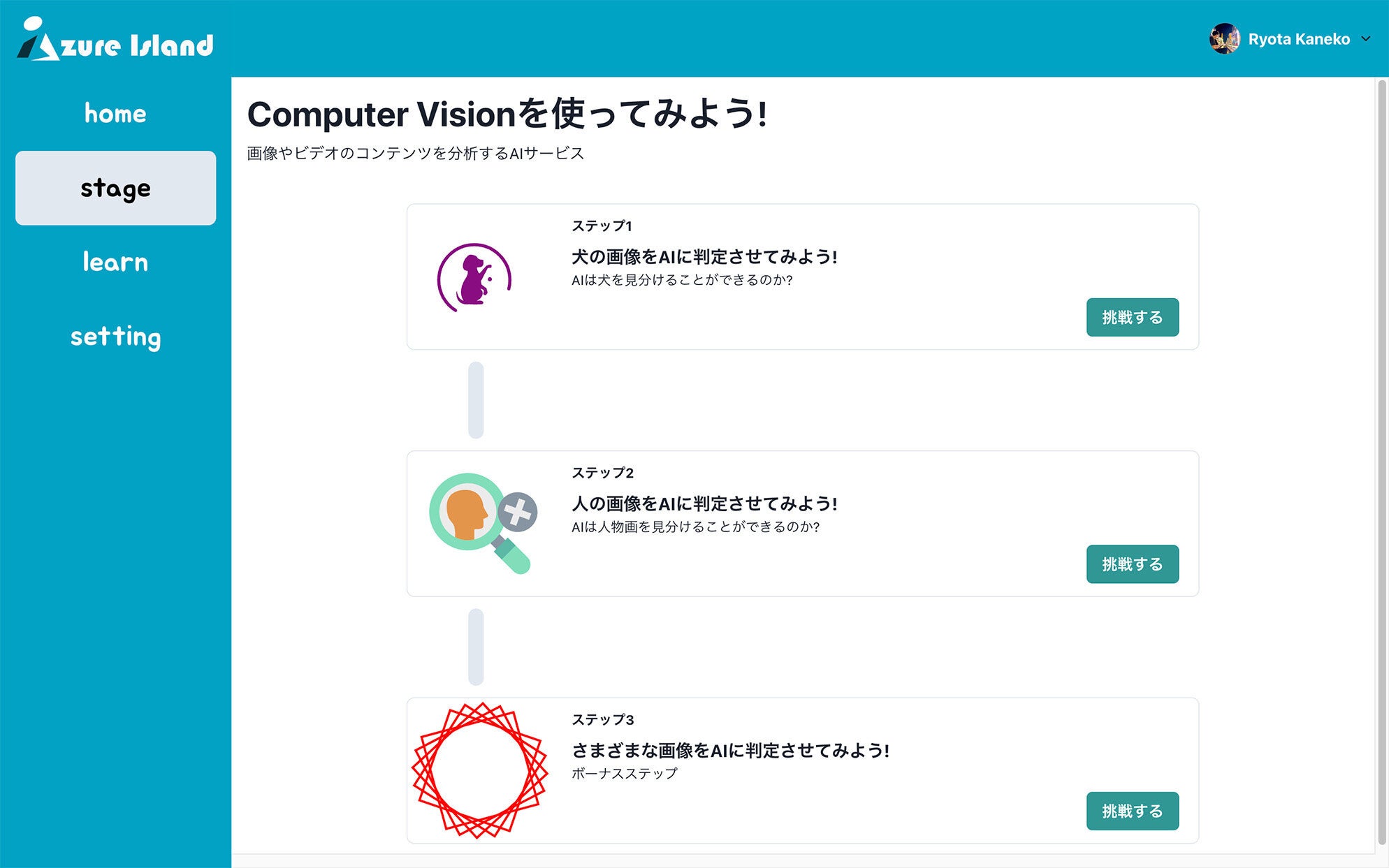Open the Ryota Kaneko account dropdown

[x=1298, y=39]
